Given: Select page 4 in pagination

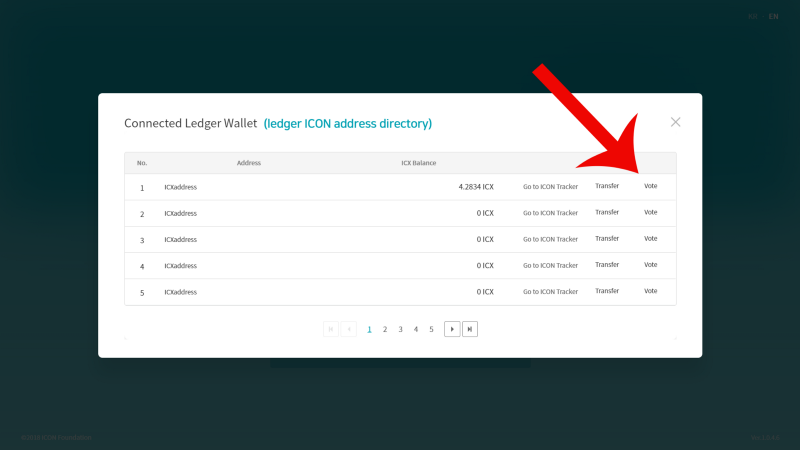Looking at the screenshot, I should pos(416,330).
